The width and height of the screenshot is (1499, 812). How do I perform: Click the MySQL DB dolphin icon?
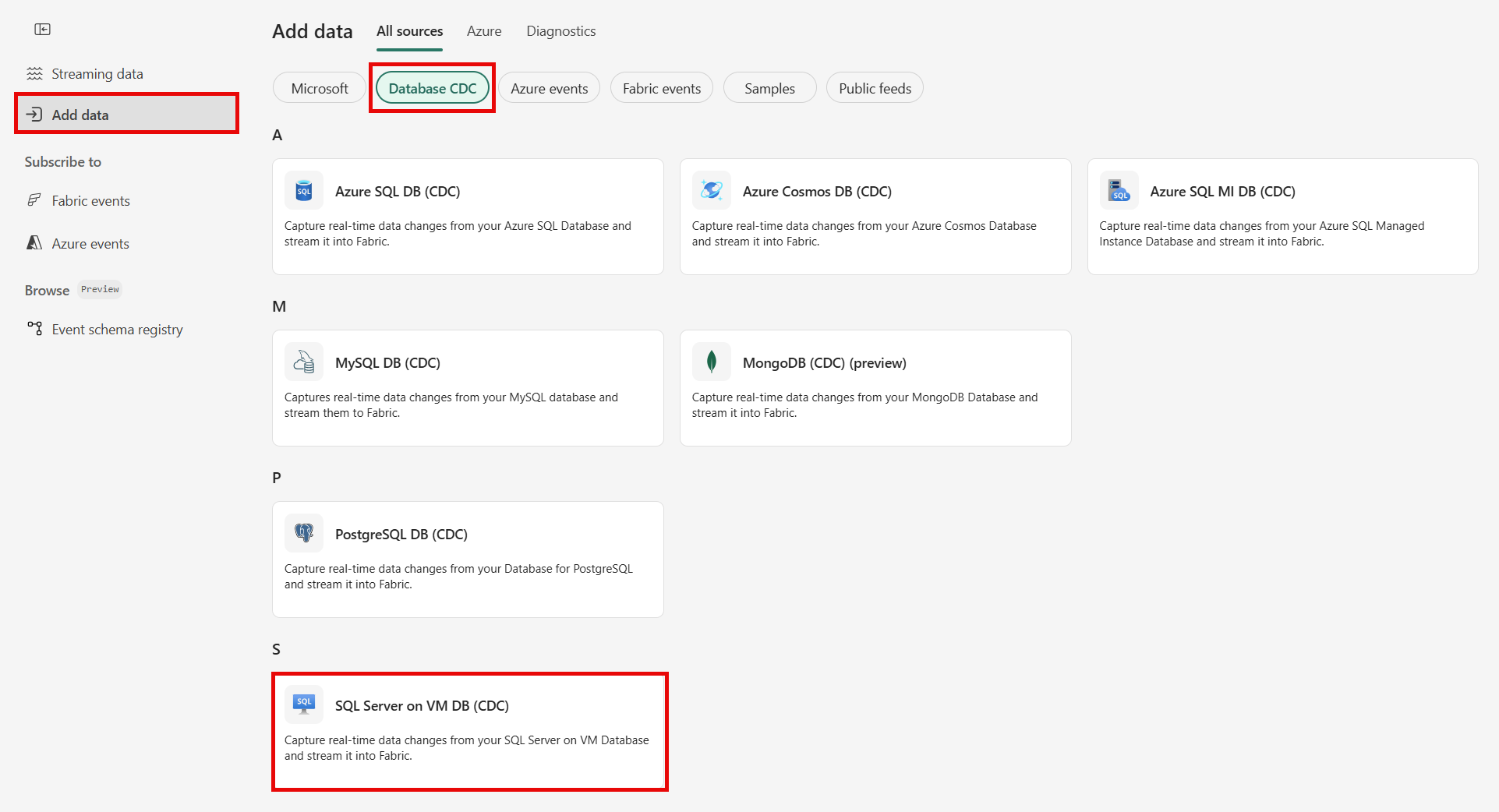[x=304, y=362]
